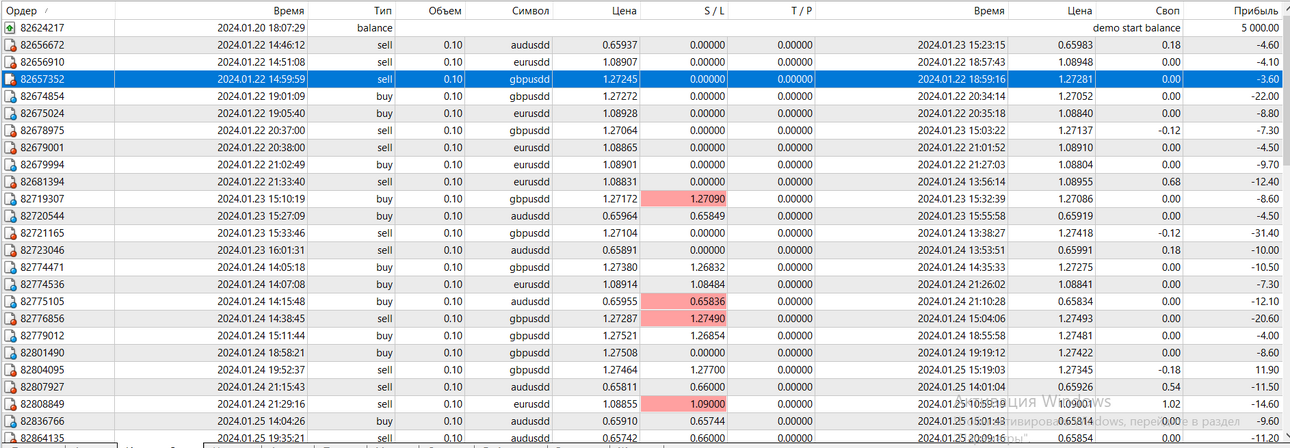
Task: Click the order icon beside 82723046
Action: (x=10, y=249)
